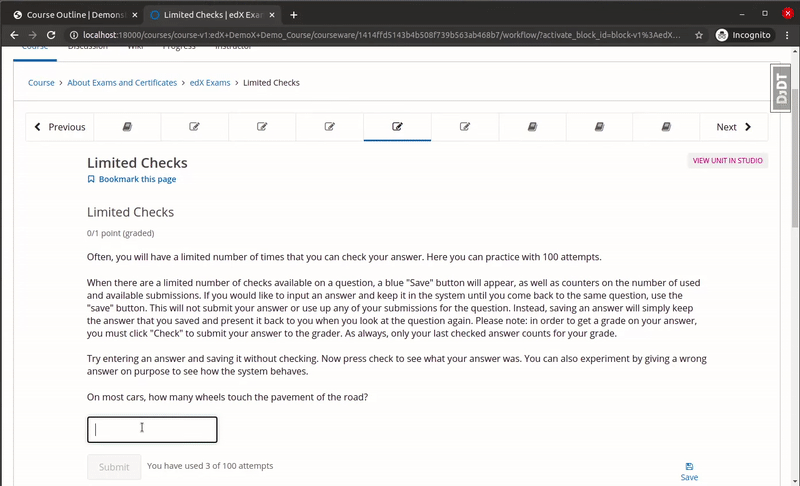Close the Limited Checks browser tab
Image resolution: width=800 pixels, height=486 pixels.
tap(272, 15)
